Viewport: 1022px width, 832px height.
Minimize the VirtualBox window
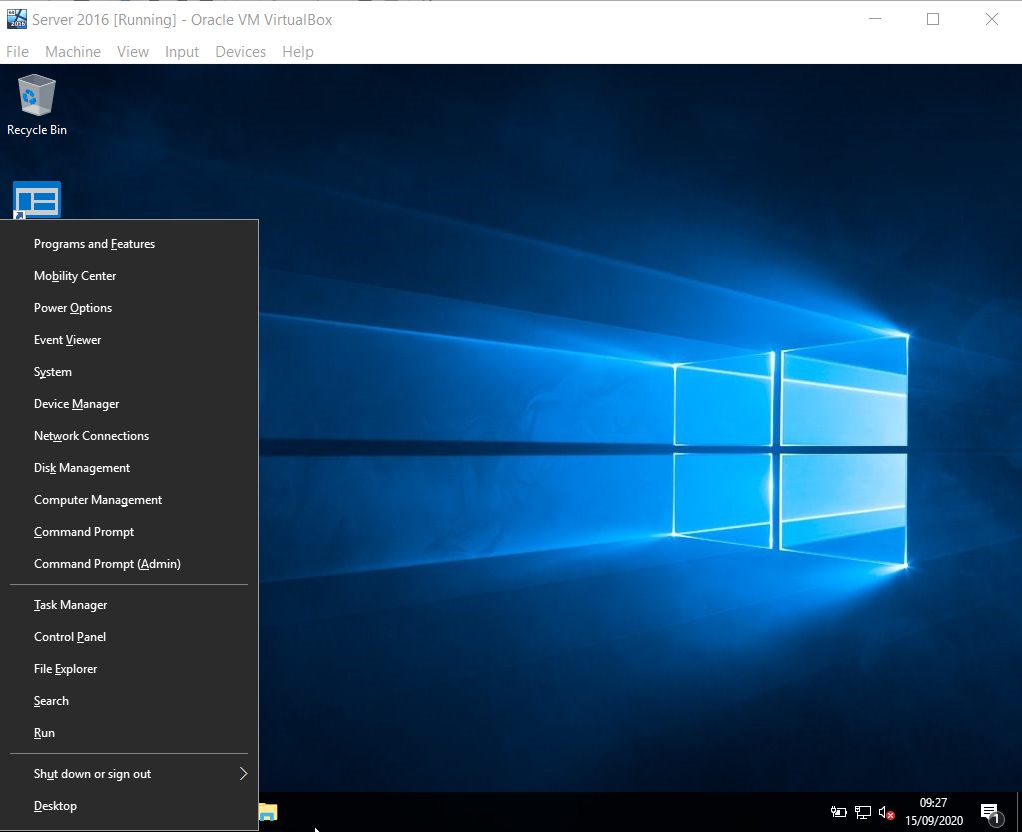[x=875, y=19]
